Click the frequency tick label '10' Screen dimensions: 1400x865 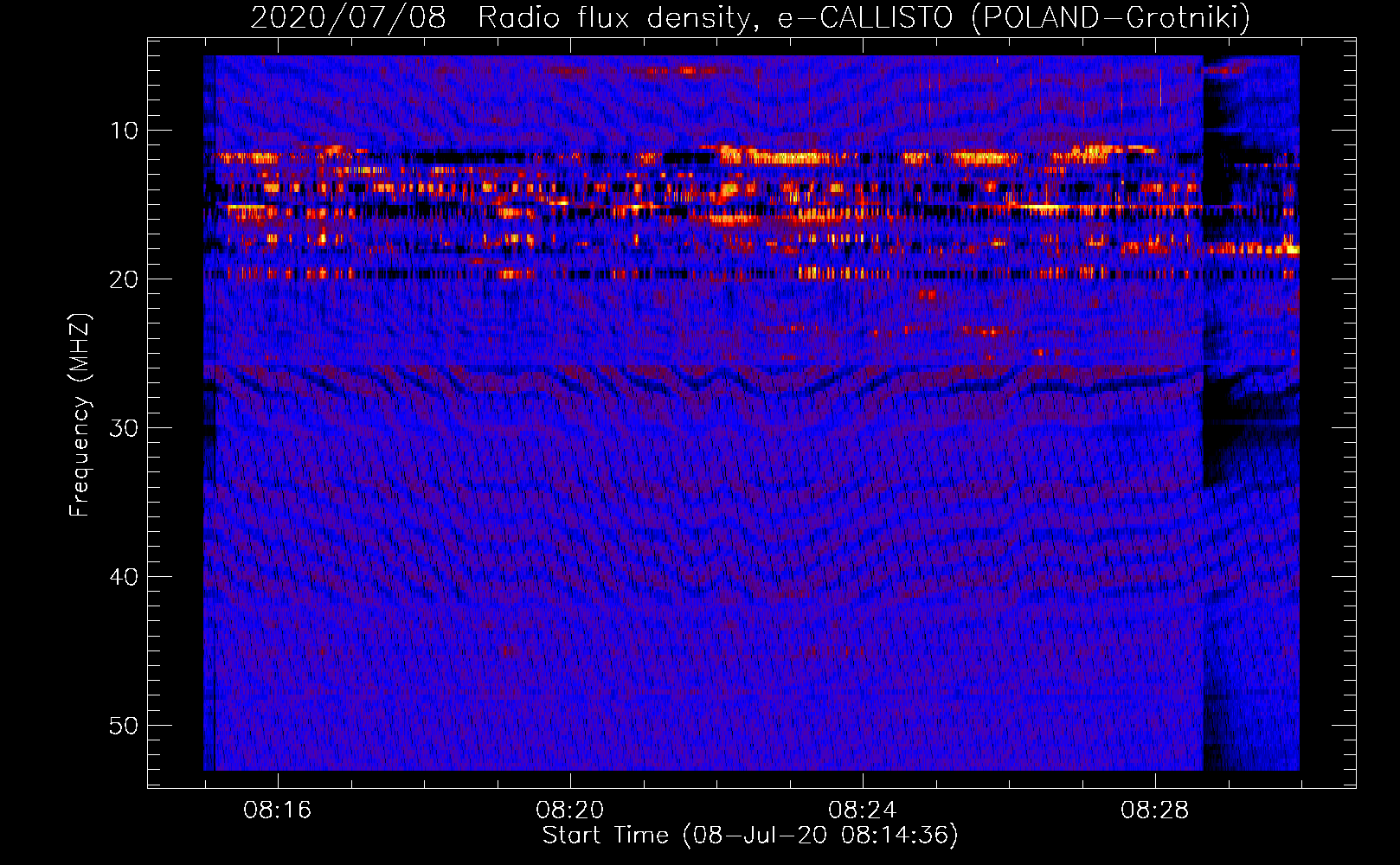[x=124, y=131]
